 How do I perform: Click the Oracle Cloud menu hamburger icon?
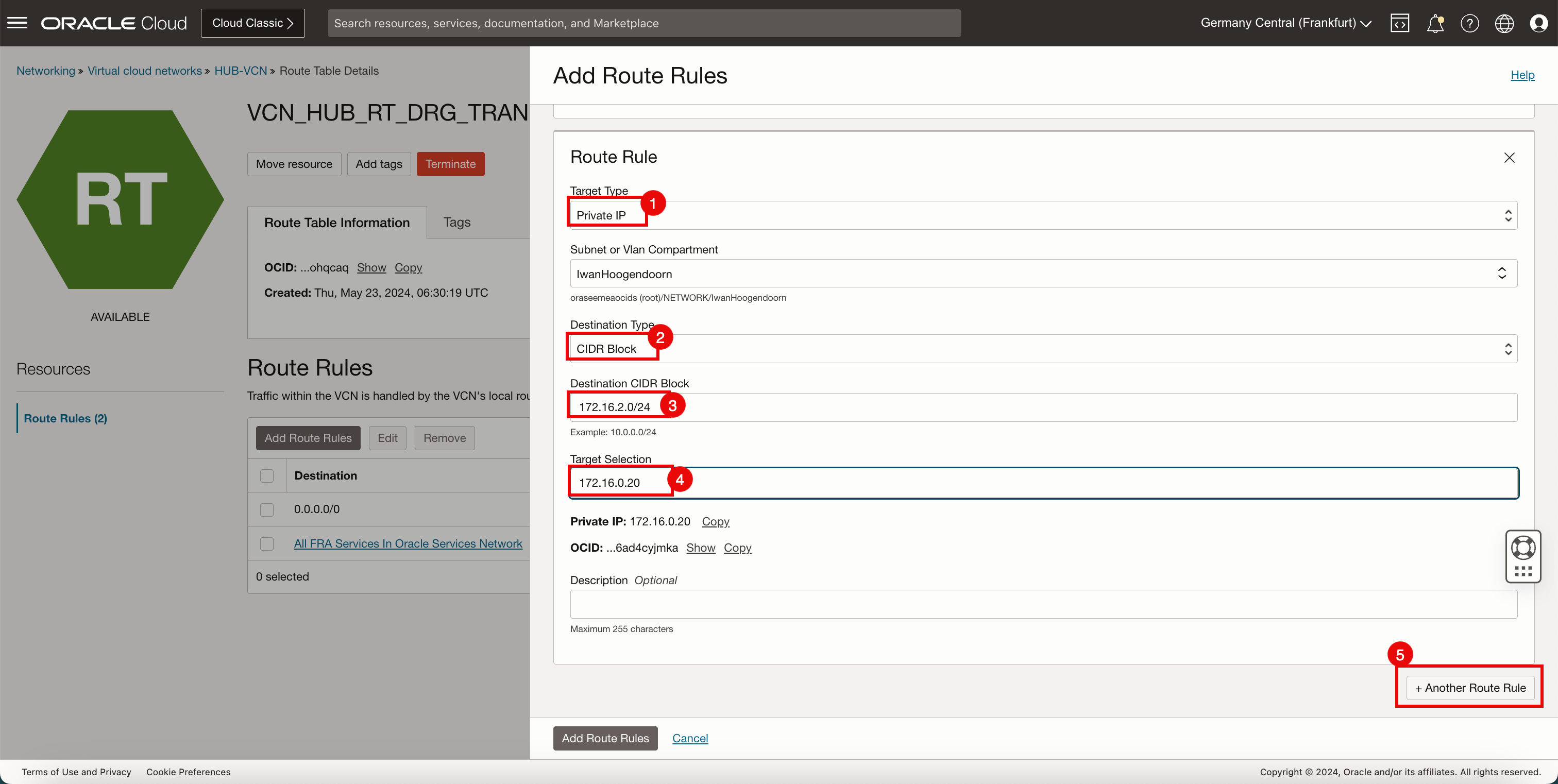click(x=18, y=22)
